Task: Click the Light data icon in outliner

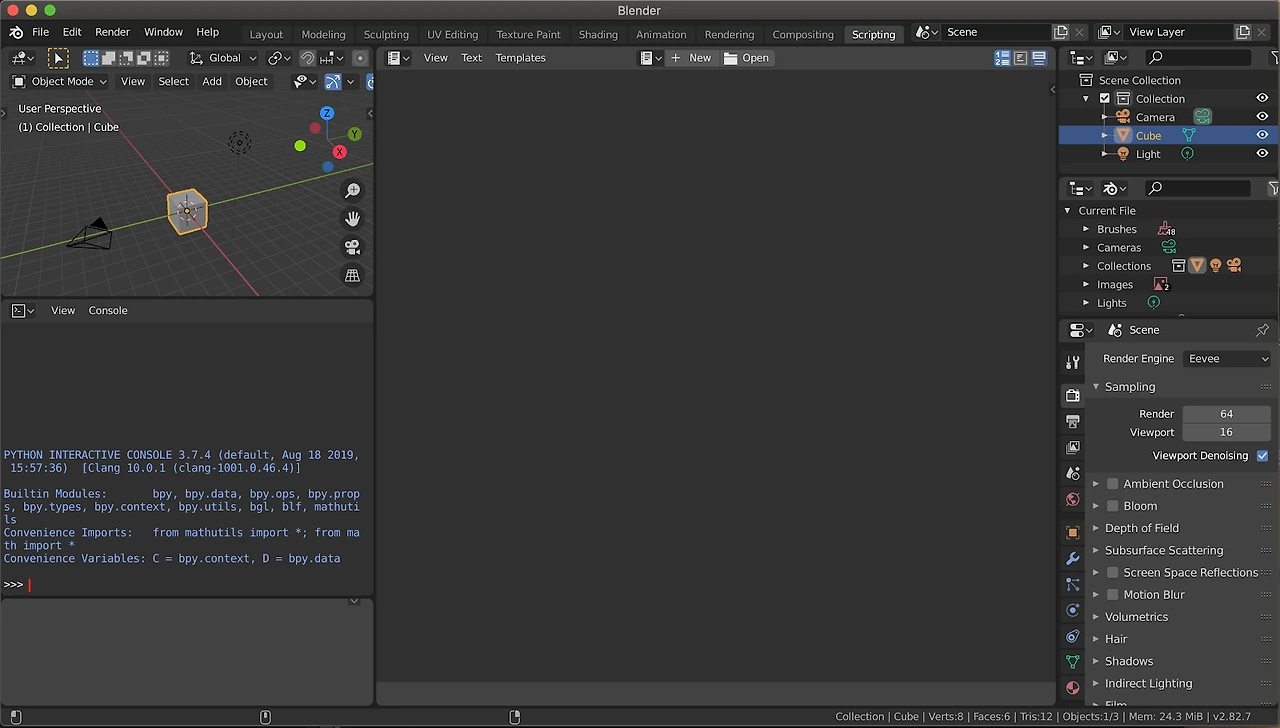Action: pos(1187,154)
